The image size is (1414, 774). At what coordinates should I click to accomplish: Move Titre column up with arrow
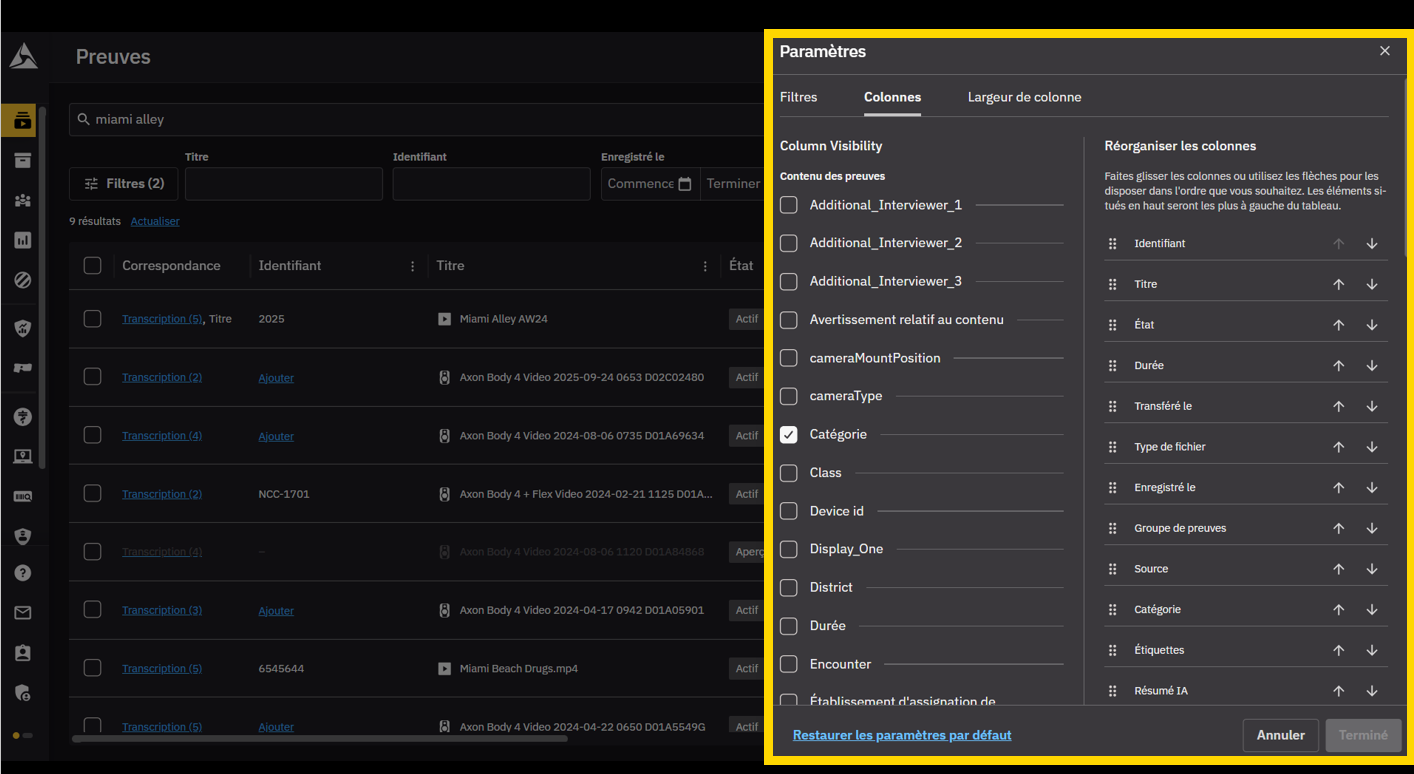1338,285
